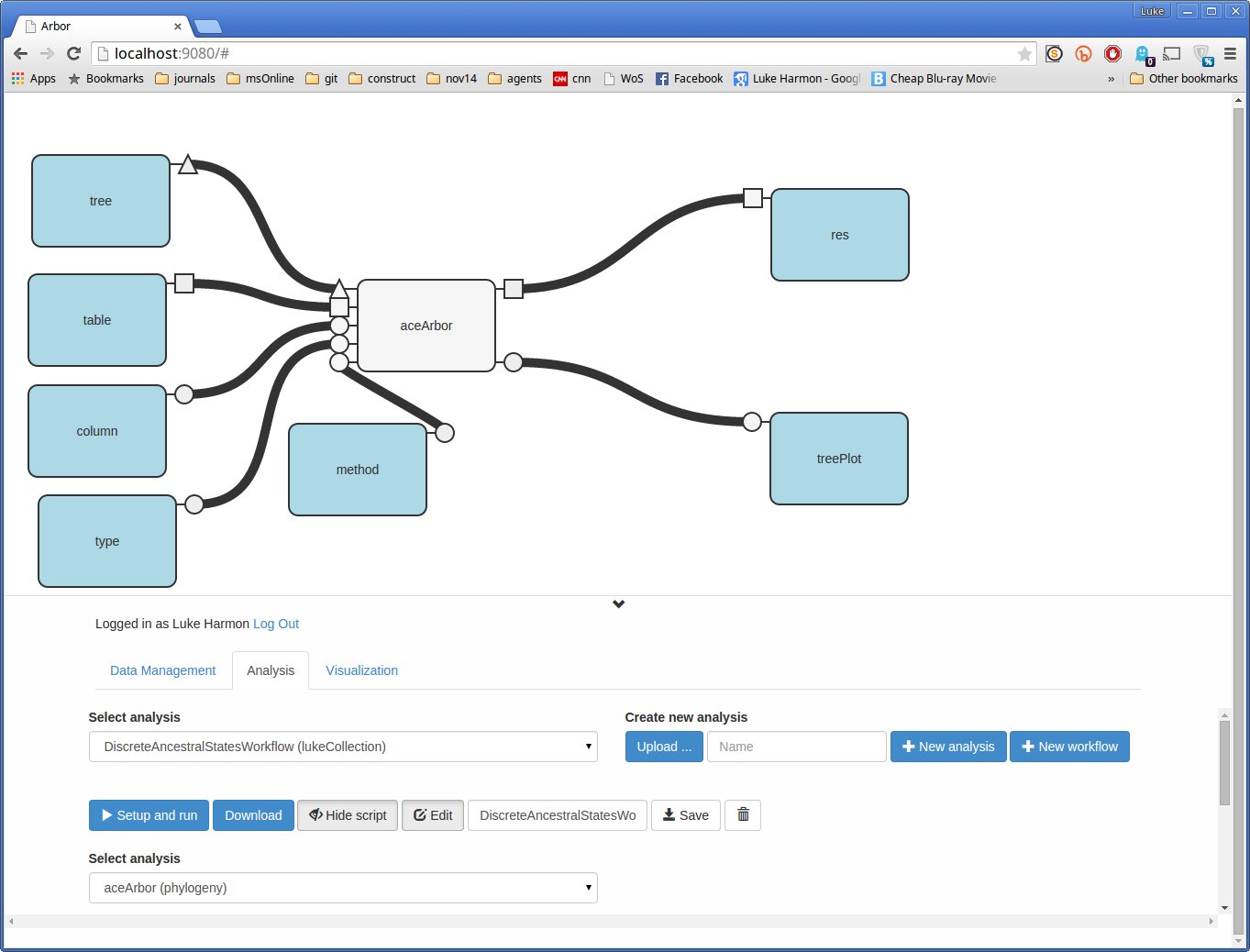The height and width of the screenshot is (952, 1250).
Task: Click the browser forward arrow
Action: [48, 53]
